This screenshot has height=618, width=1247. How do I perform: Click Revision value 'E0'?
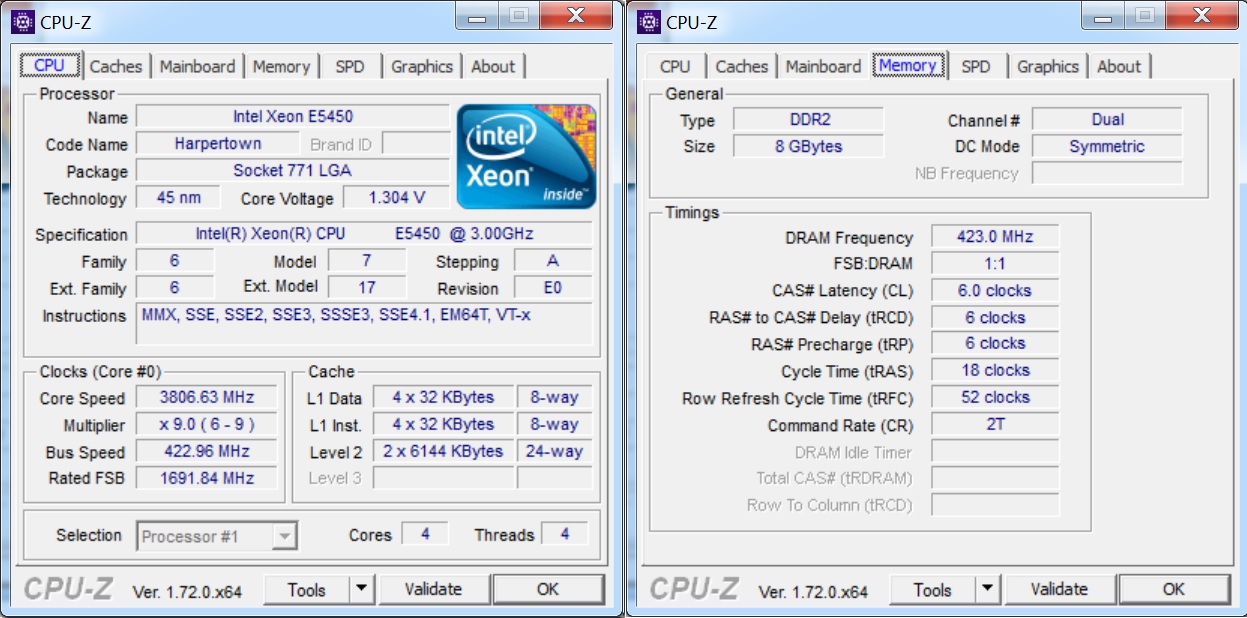click(x=553, y=288)
